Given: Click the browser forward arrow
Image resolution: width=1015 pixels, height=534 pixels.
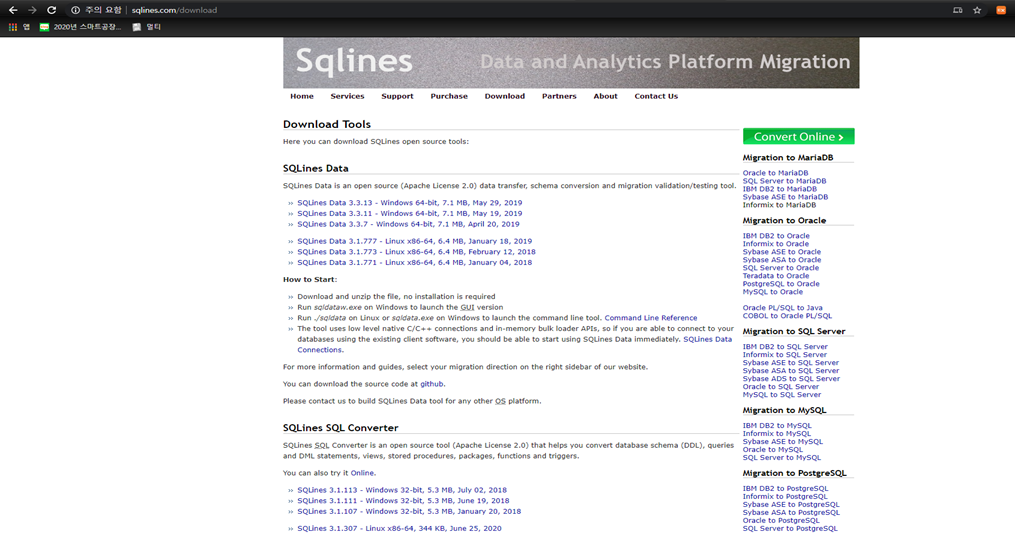Looking at the screenshot, I should click(x=32, y=10).
